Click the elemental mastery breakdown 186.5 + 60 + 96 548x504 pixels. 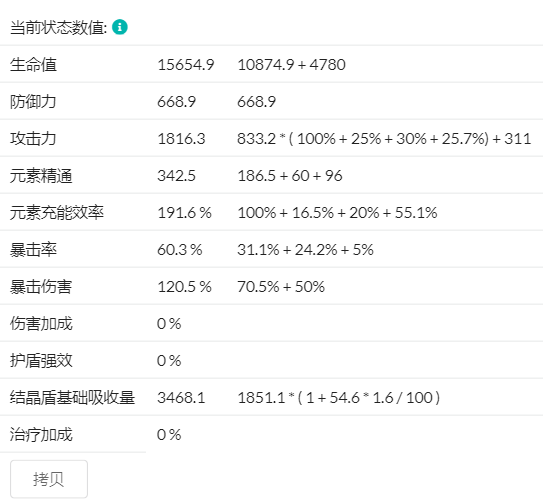290,176
